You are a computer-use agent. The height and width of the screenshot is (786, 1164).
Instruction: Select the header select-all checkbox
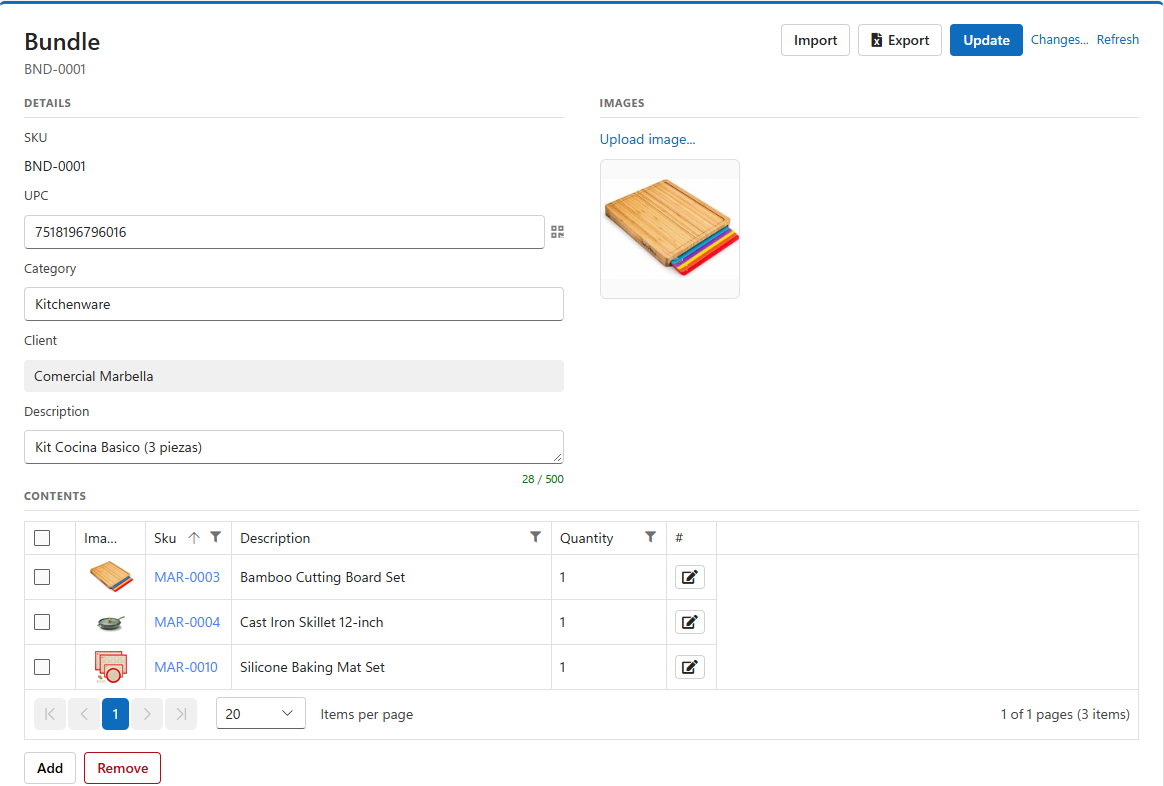pyautogui.click(x=42, y=538)
